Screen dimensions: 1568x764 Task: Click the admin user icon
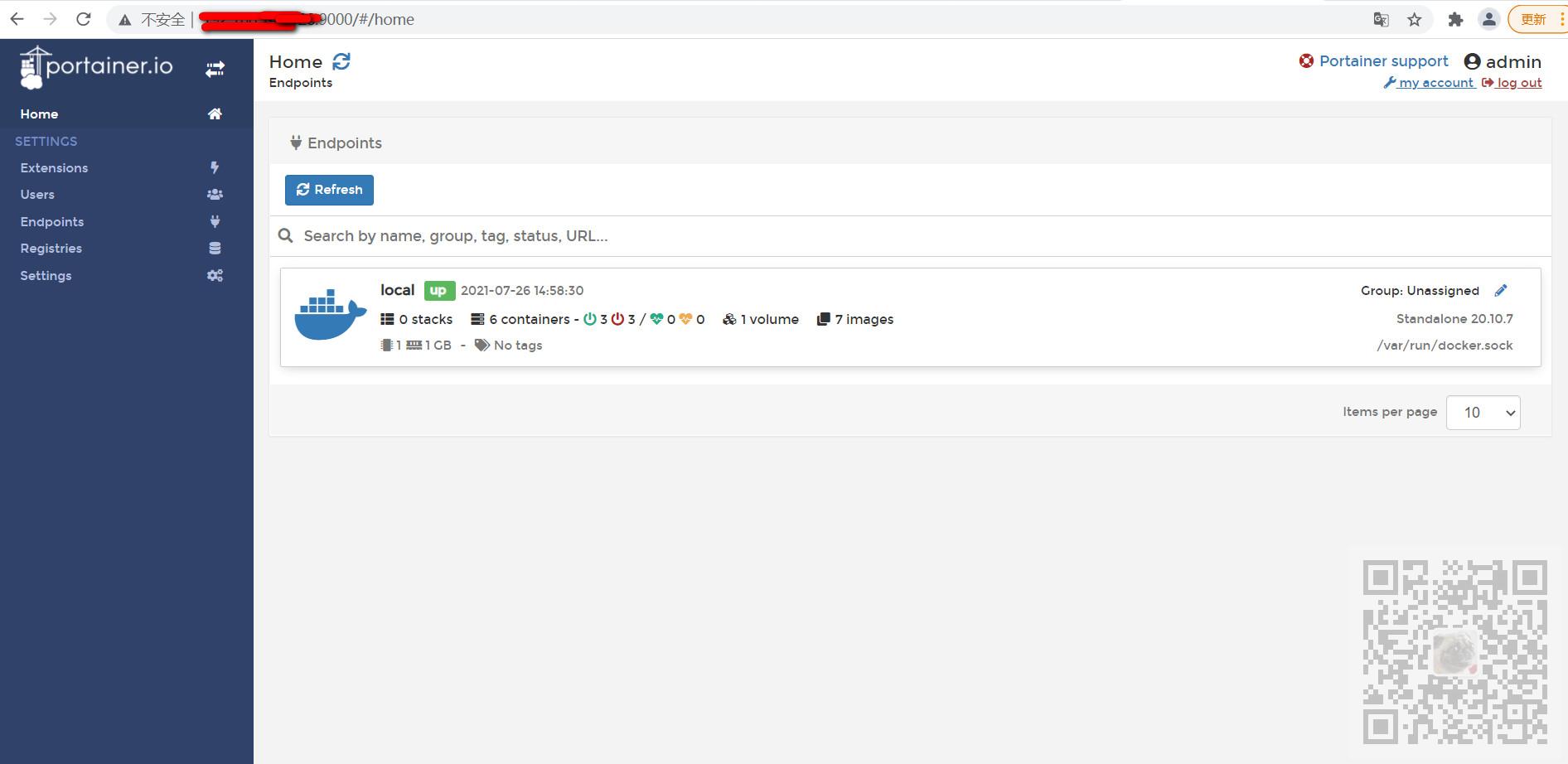(x=1472, y=61)
